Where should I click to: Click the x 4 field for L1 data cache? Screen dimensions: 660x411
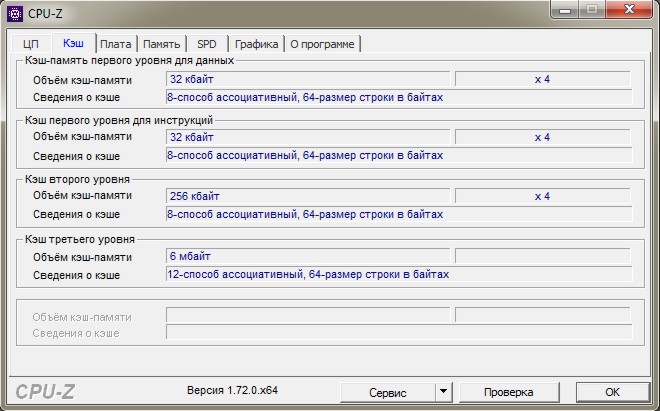[543, 79]
